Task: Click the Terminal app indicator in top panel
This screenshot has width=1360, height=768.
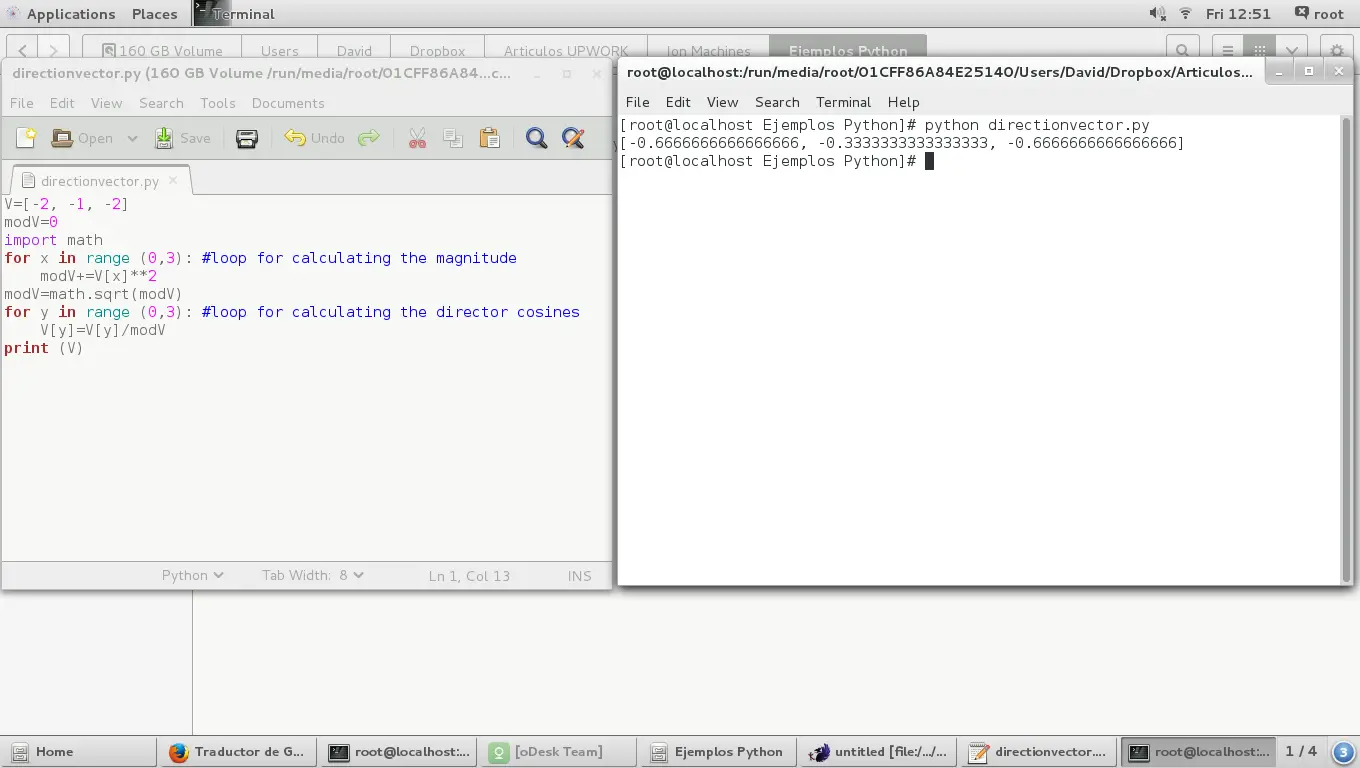Action: pyautogui.click(x=234, y=14)
